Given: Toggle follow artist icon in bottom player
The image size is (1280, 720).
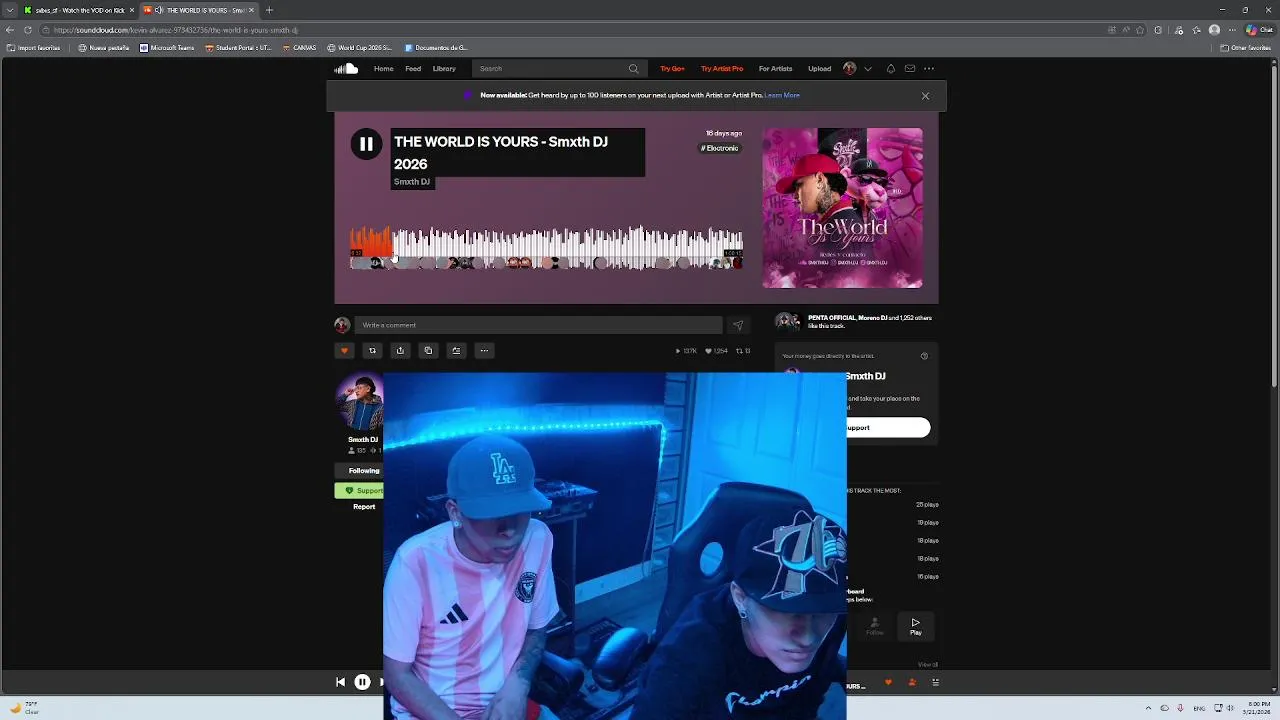Looking at the screenshot, I should [x=911, y=683].
